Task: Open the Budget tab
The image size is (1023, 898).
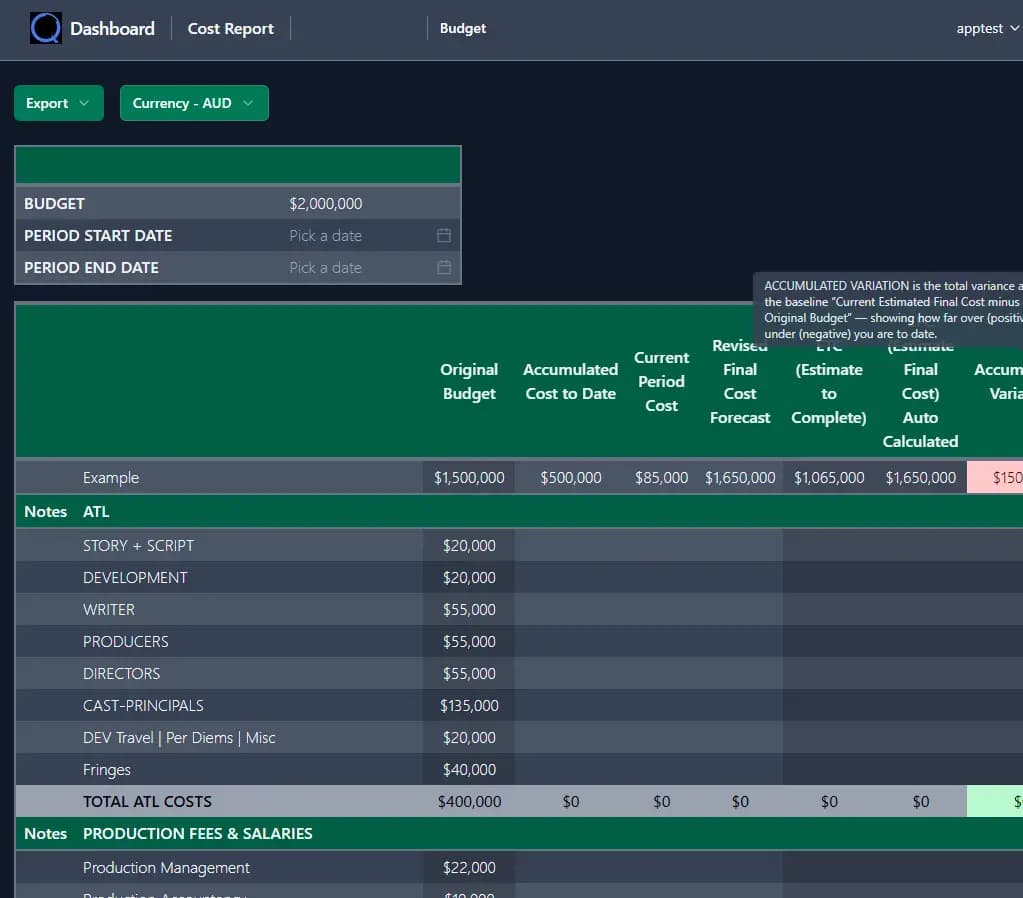Action: 463,28
